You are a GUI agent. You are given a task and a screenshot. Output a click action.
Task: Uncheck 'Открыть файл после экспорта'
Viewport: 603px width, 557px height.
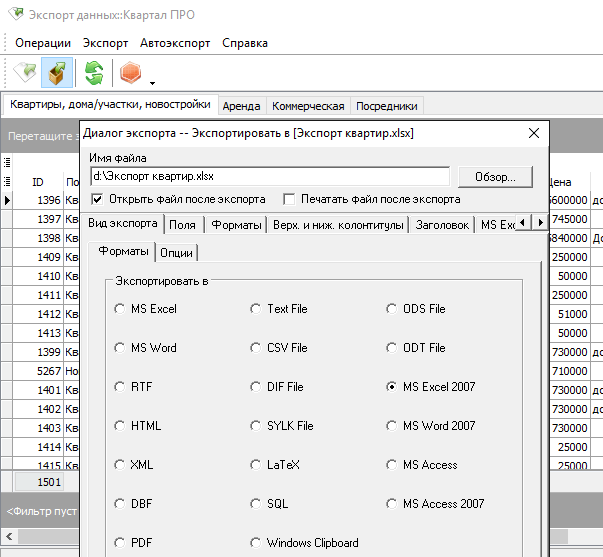(97, 198)
